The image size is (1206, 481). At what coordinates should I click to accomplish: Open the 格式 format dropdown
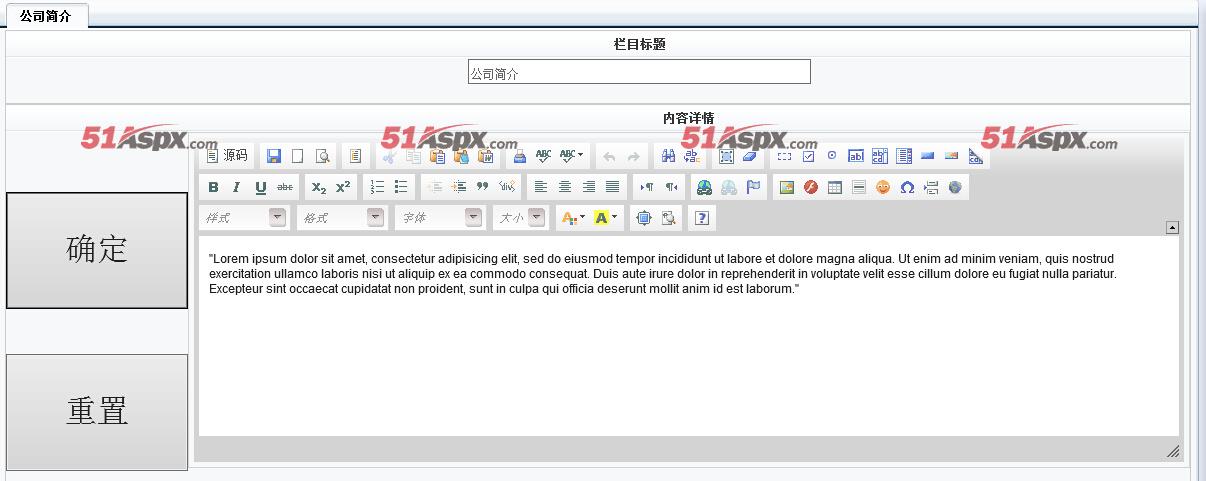click(x=342, y=217)
